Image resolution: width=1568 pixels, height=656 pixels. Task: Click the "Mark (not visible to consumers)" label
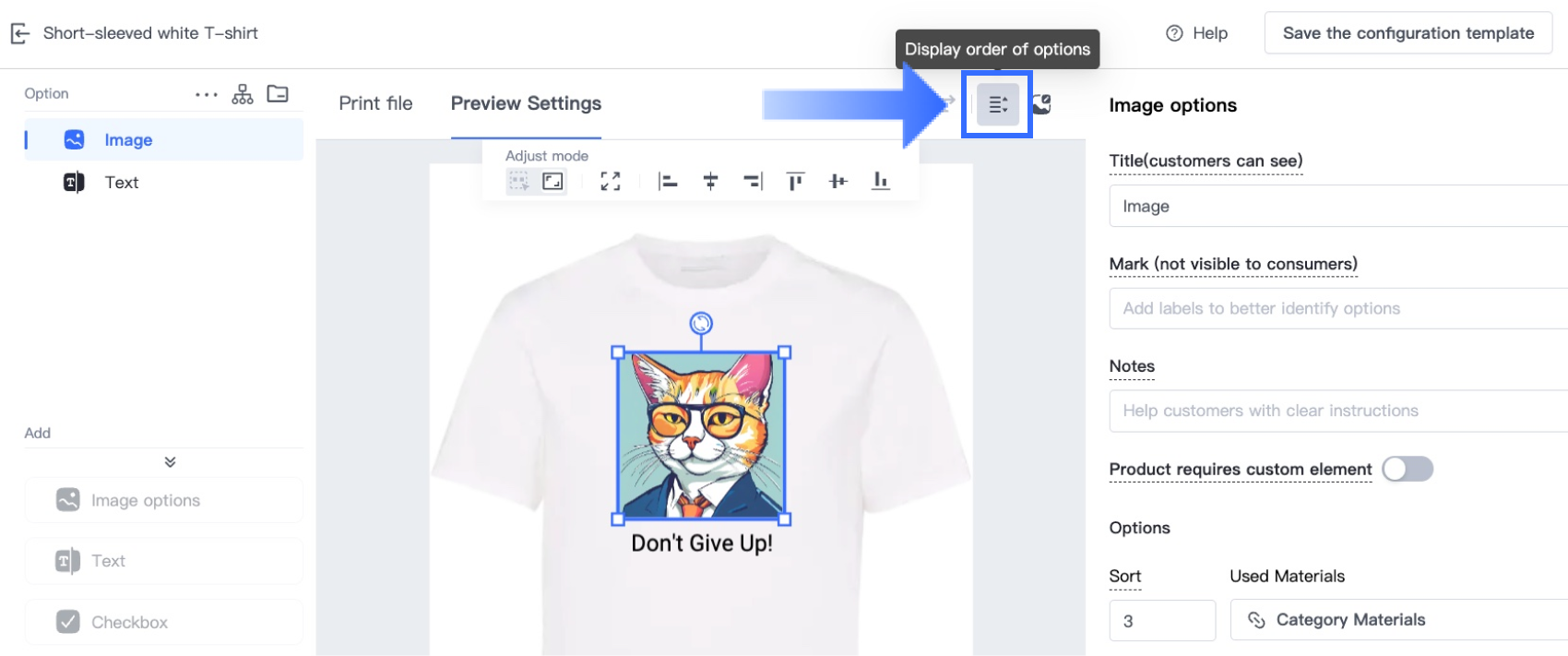[x=1233, y=264]
